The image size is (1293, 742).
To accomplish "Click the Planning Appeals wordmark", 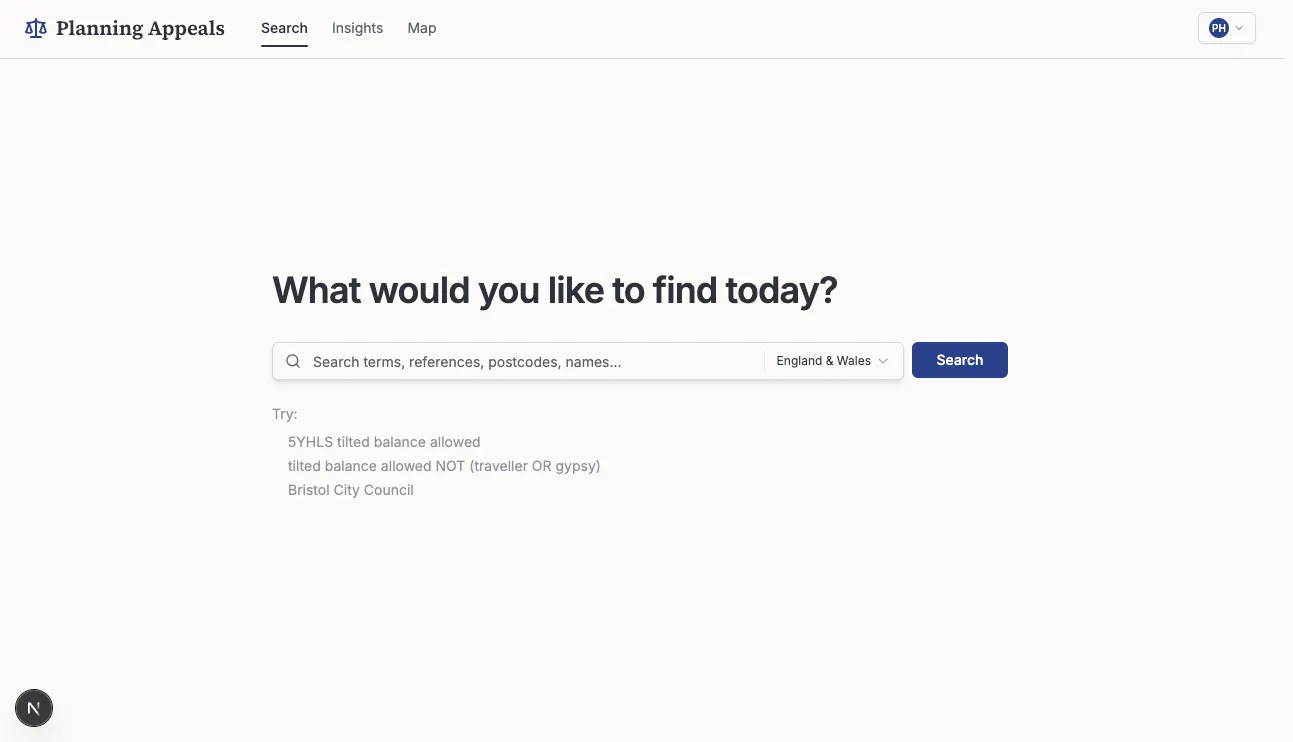I will [140, 28].
